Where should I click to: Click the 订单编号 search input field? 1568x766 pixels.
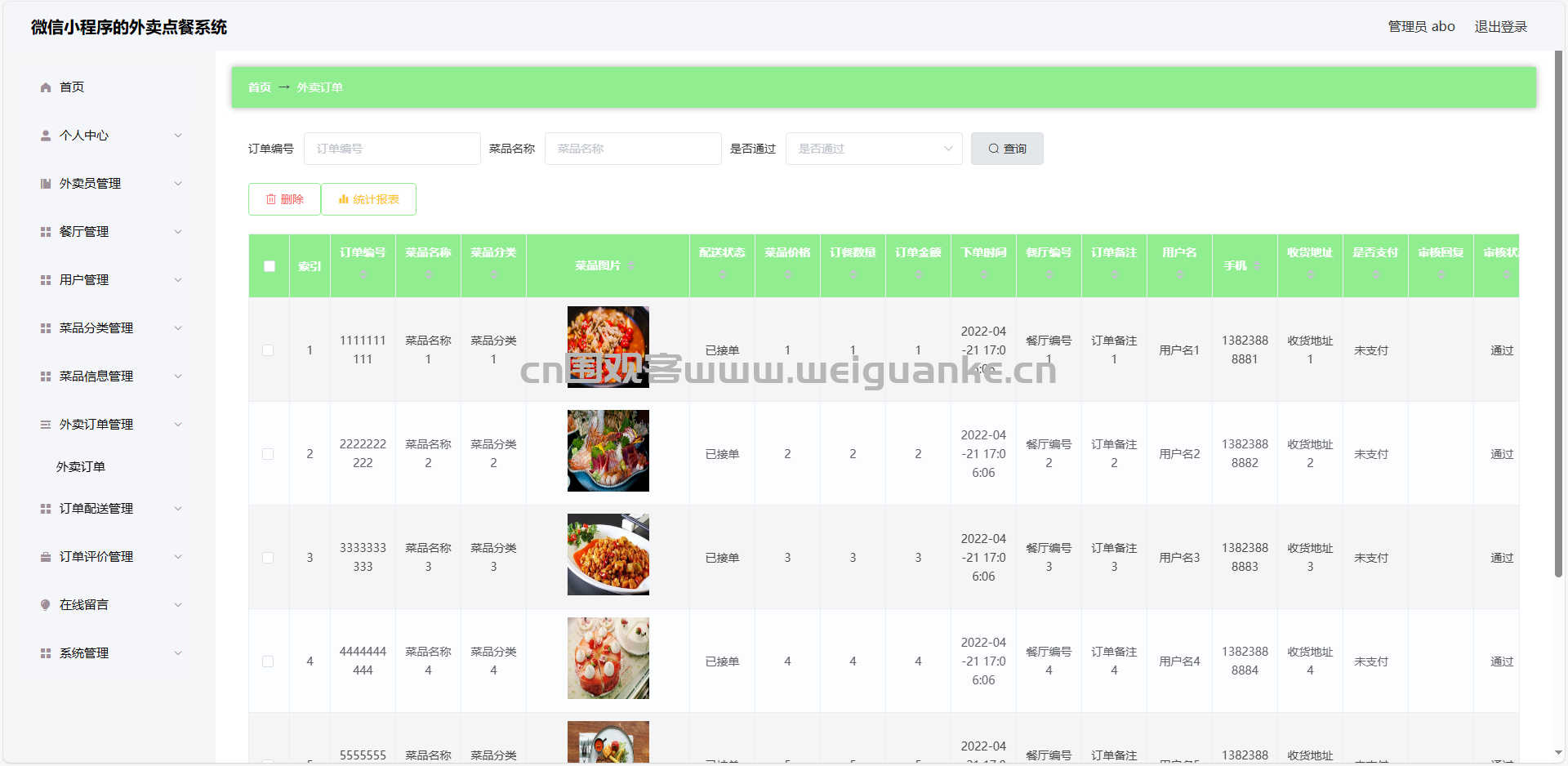[x=392, y=149]
